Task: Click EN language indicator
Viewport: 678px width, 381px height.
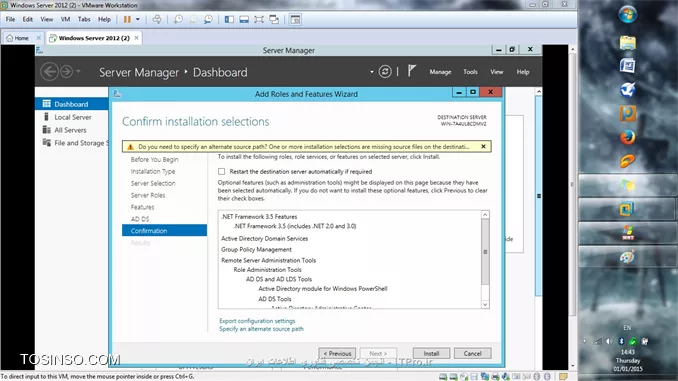Action: click(x=627, y=328)
